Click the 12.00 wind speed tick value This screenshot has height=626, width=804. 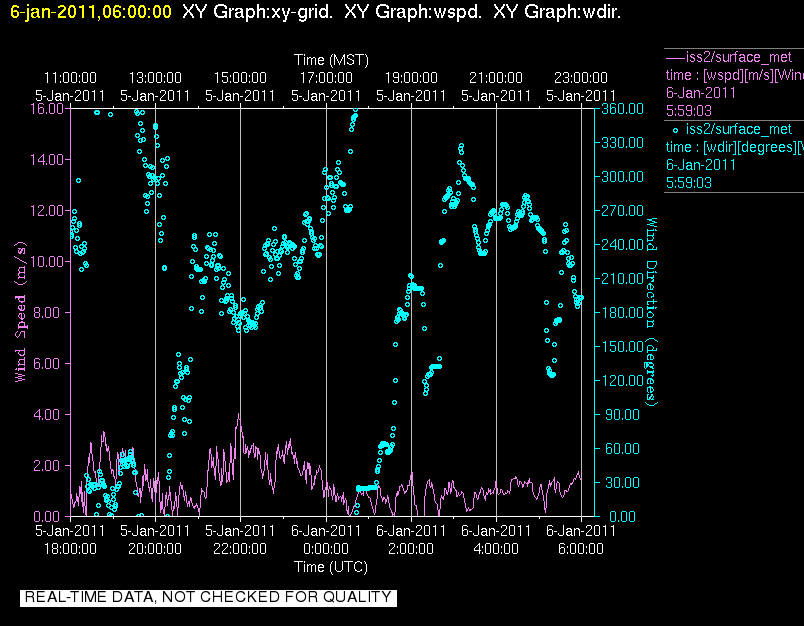pos(47,211)
